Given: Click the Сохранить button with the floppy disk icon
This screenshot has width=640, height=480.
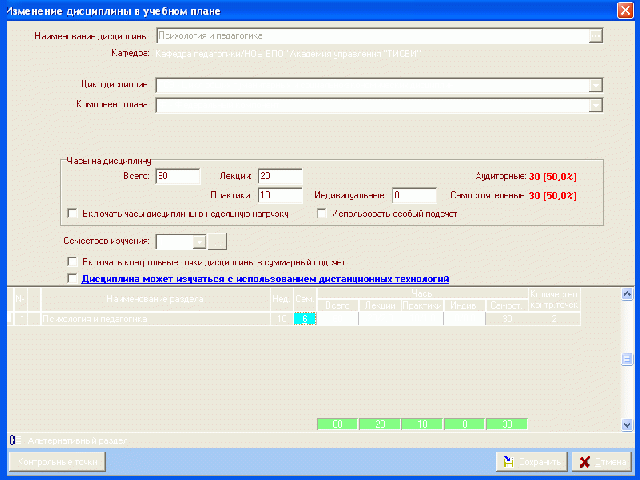Looking at the screenshot, I should 533,462.
